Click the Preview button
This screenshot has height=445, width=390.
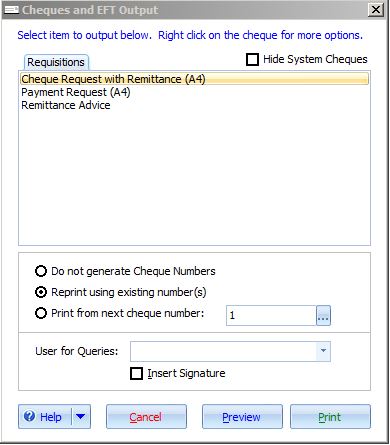tap(242, 417)
